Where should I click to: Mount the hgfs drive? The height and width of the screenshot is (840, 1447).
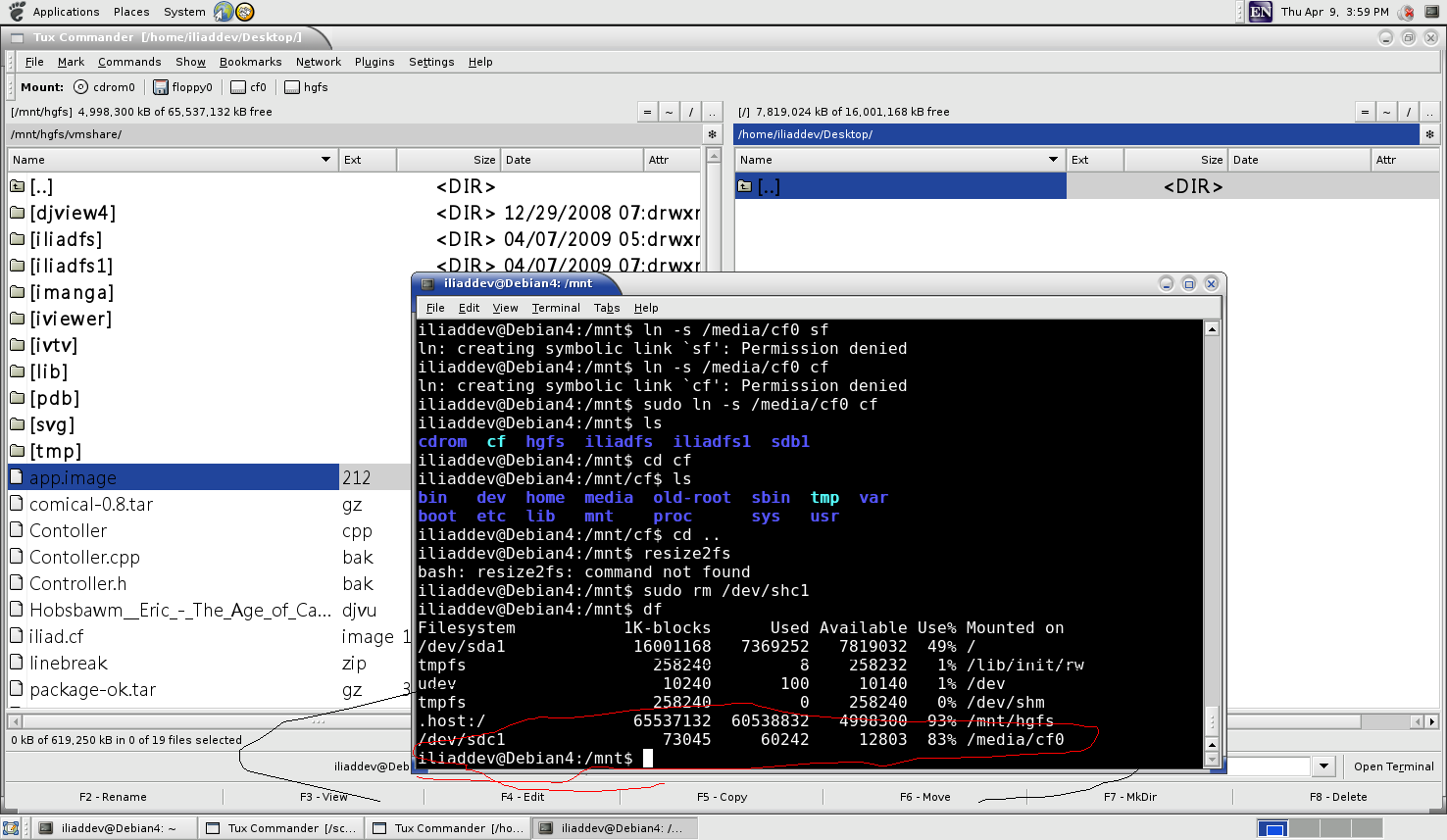306,87
